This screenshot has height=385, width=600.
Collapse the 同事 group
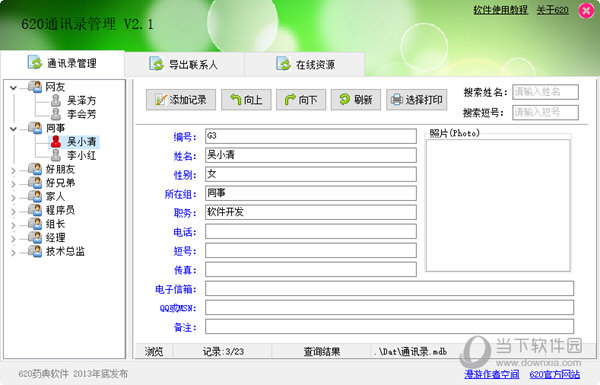click(13, 129)
